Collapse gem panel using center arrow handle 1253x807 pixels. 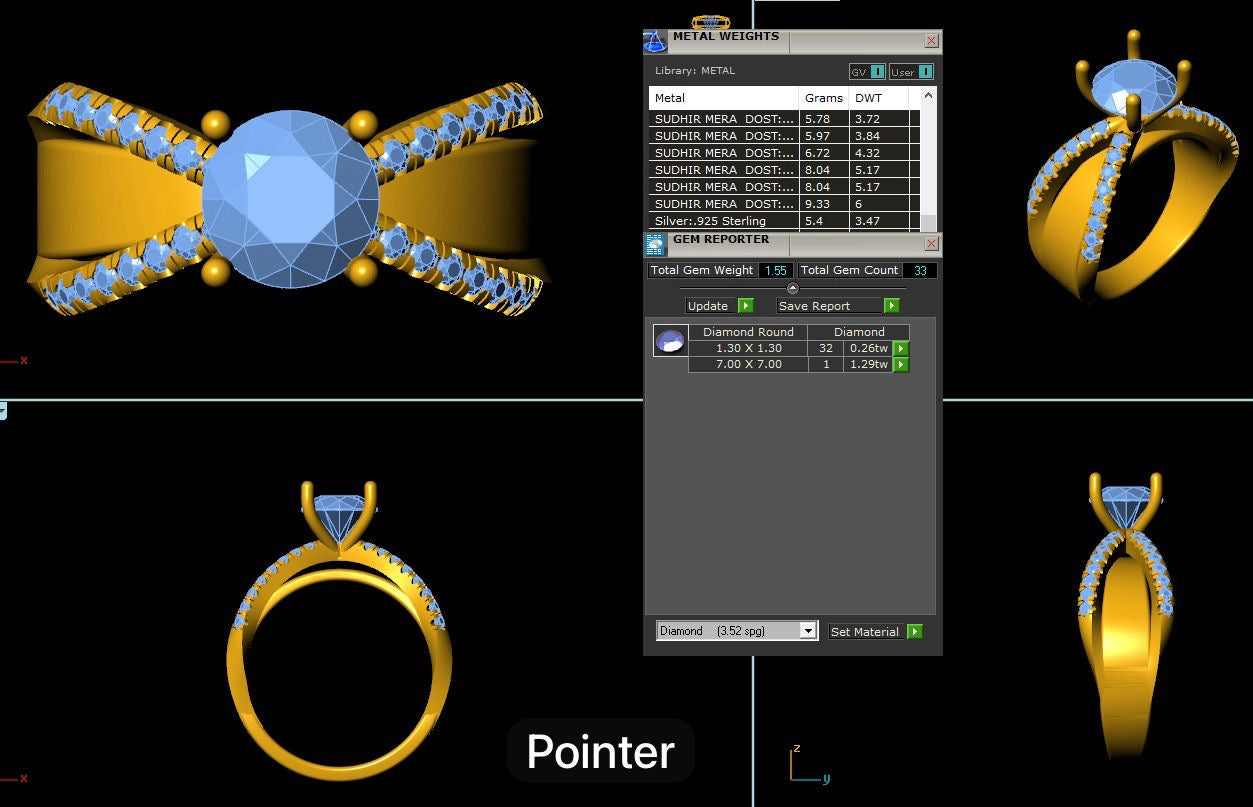(793, 288)
